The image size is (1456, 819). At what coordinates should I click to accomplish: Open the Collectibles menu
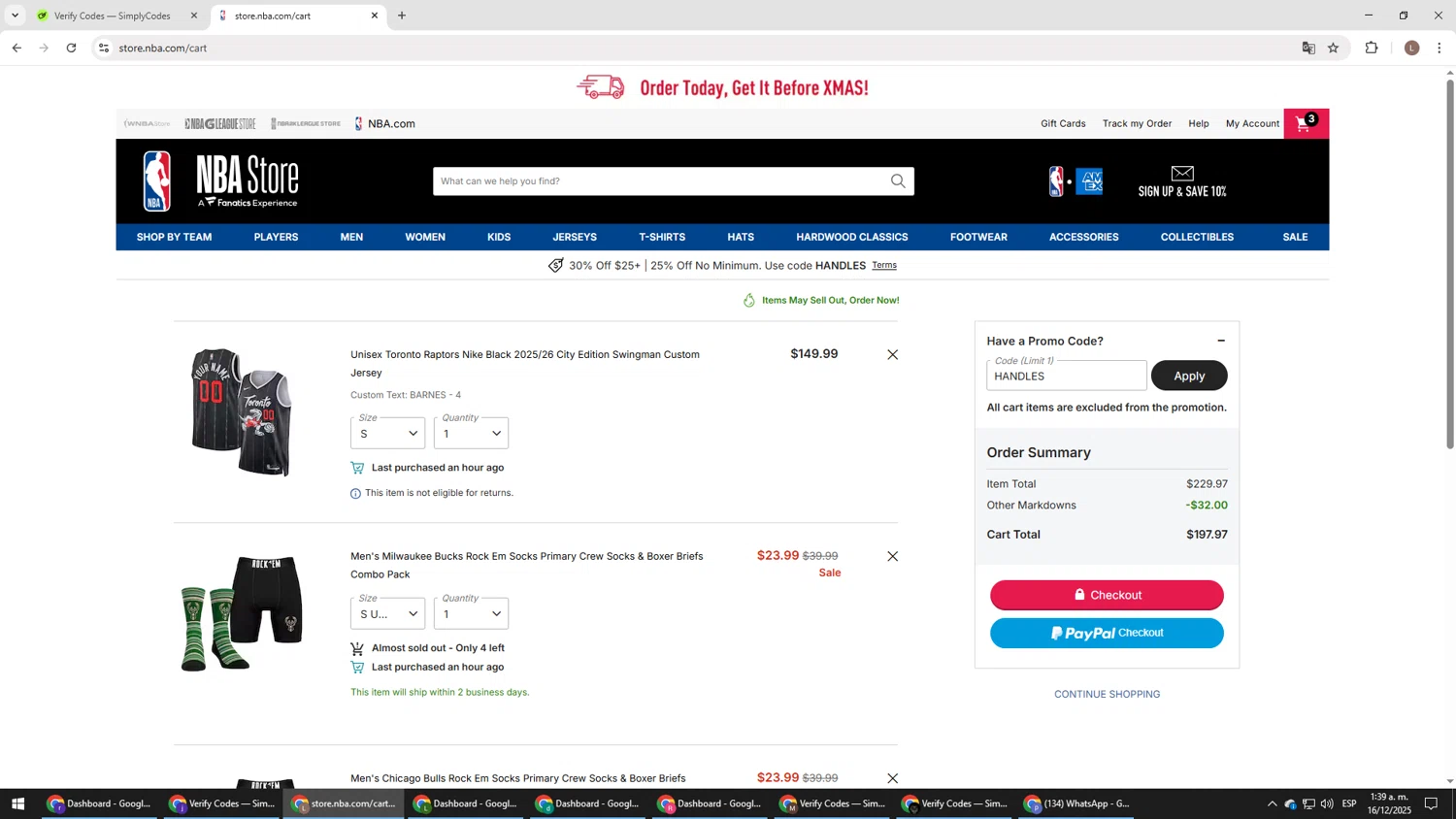1197,237
